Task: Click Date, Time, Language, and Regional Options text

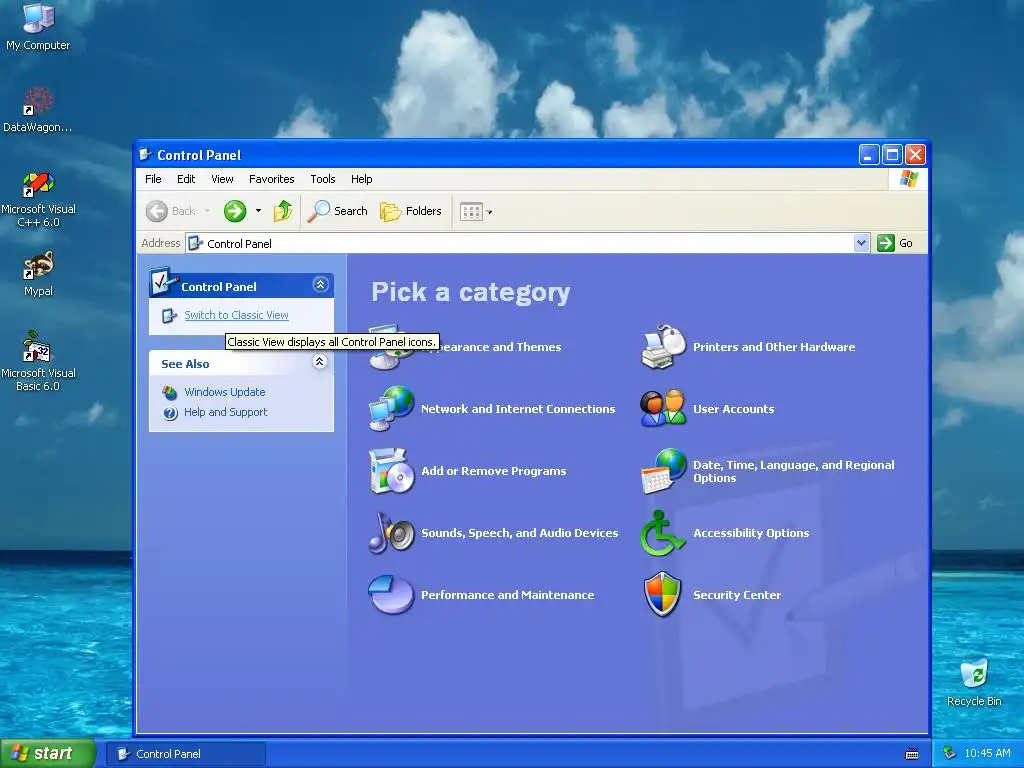Action: tap(793, 471)
